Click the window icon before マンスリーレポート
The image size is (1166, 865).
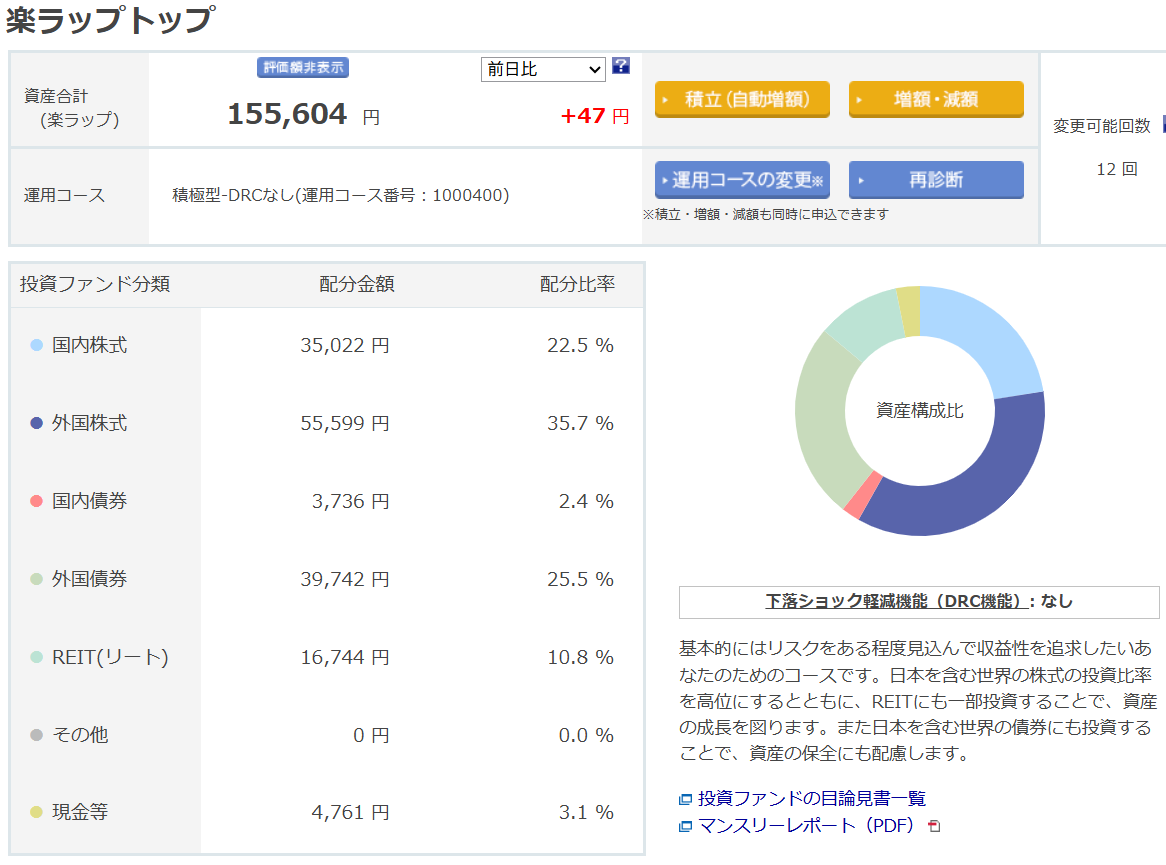click(685, 826)
